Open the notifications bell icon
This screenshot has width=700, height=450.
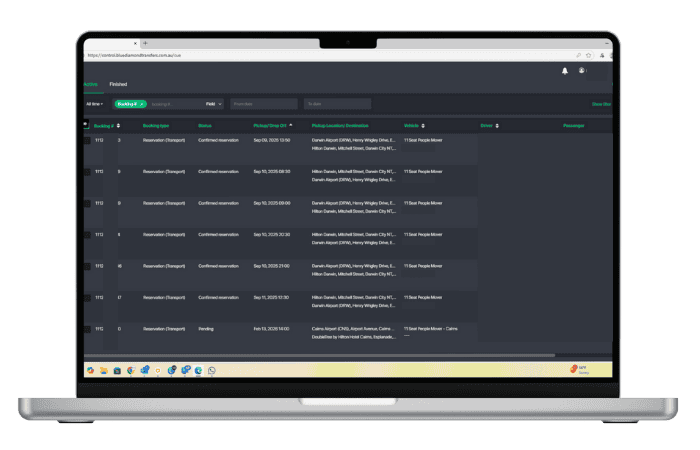tap(564, 71)
